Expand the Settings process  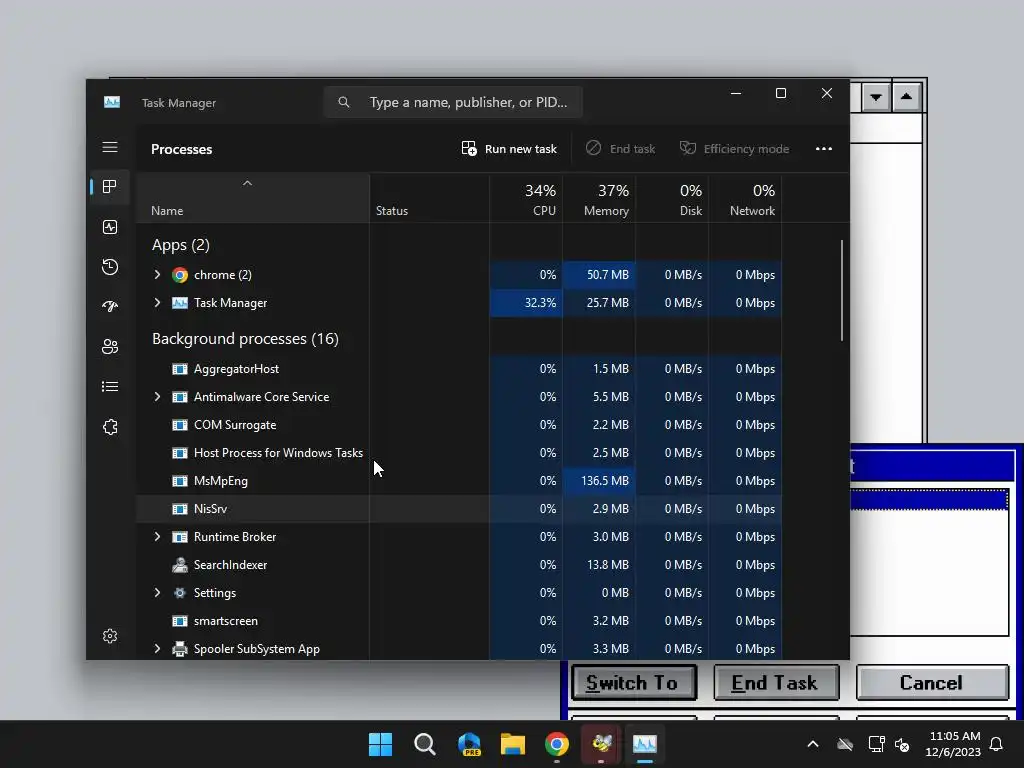157,593
